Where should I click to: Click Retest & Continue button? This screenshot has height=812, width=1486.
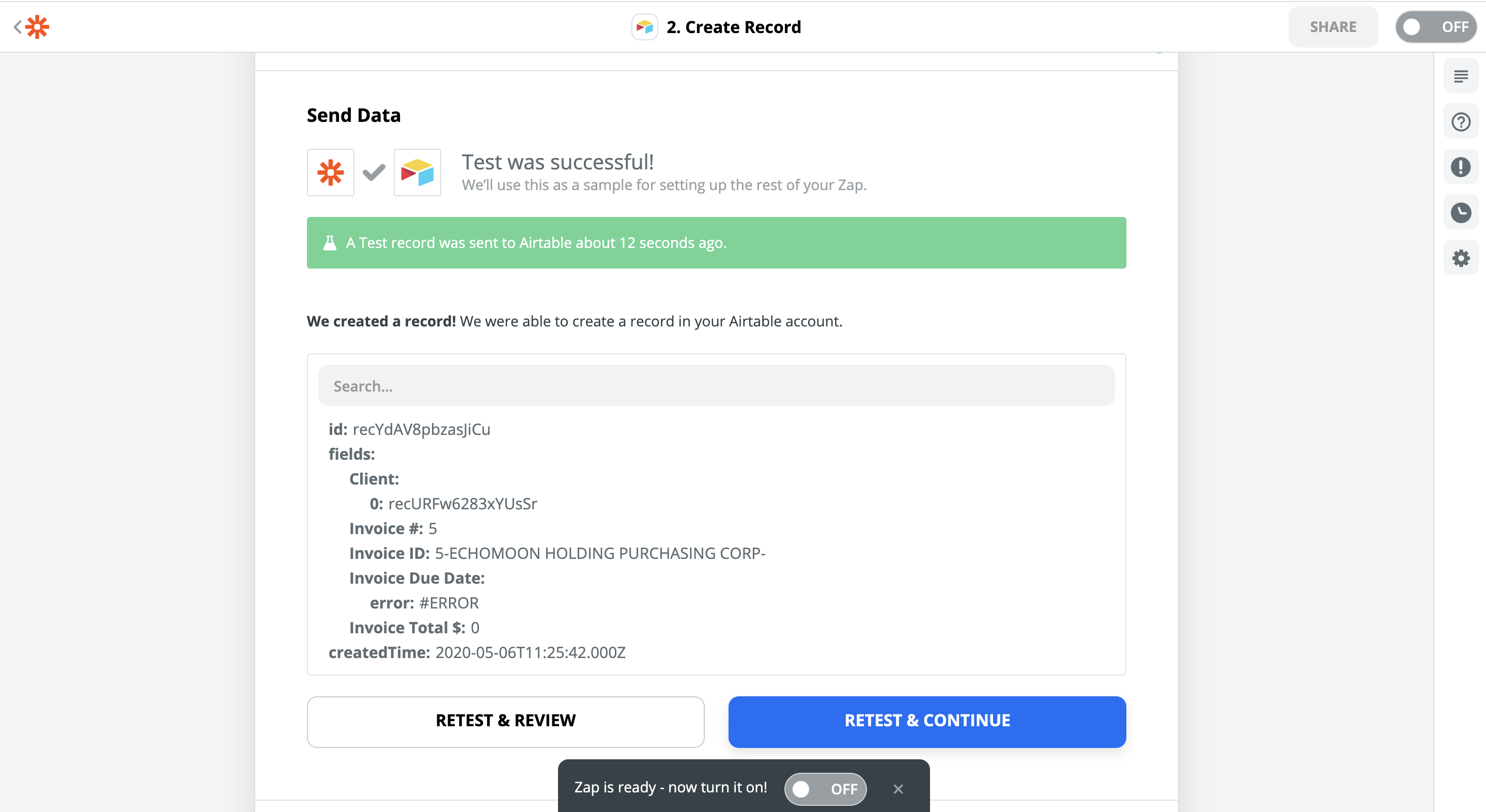click(926, 721)
